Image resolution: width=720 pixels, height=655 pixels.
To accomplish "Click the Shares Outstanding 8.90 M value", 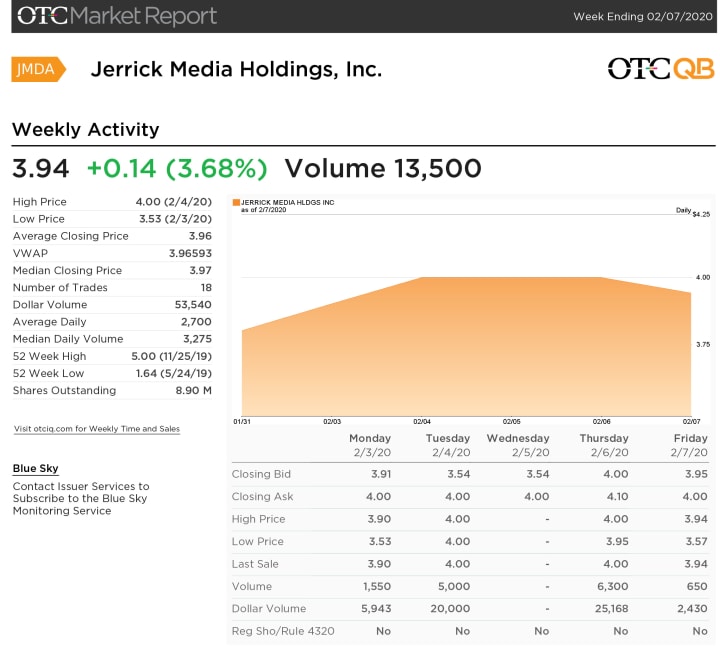I will tap(193, 390).
